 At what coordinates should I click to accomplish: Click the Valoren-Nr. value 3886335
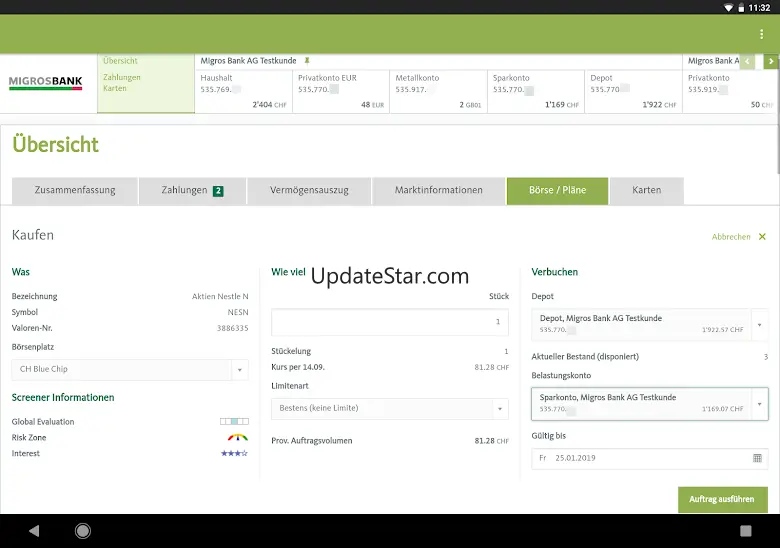click(x=232, y=328)
